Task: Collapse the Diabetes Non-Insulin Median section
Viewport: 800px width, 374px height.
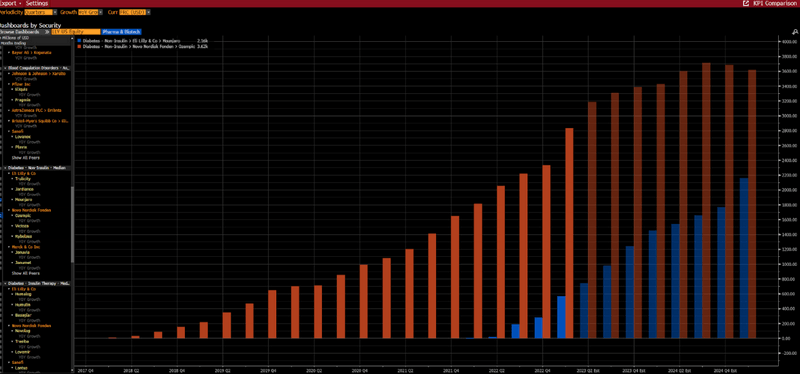Action: pos(6,168)
